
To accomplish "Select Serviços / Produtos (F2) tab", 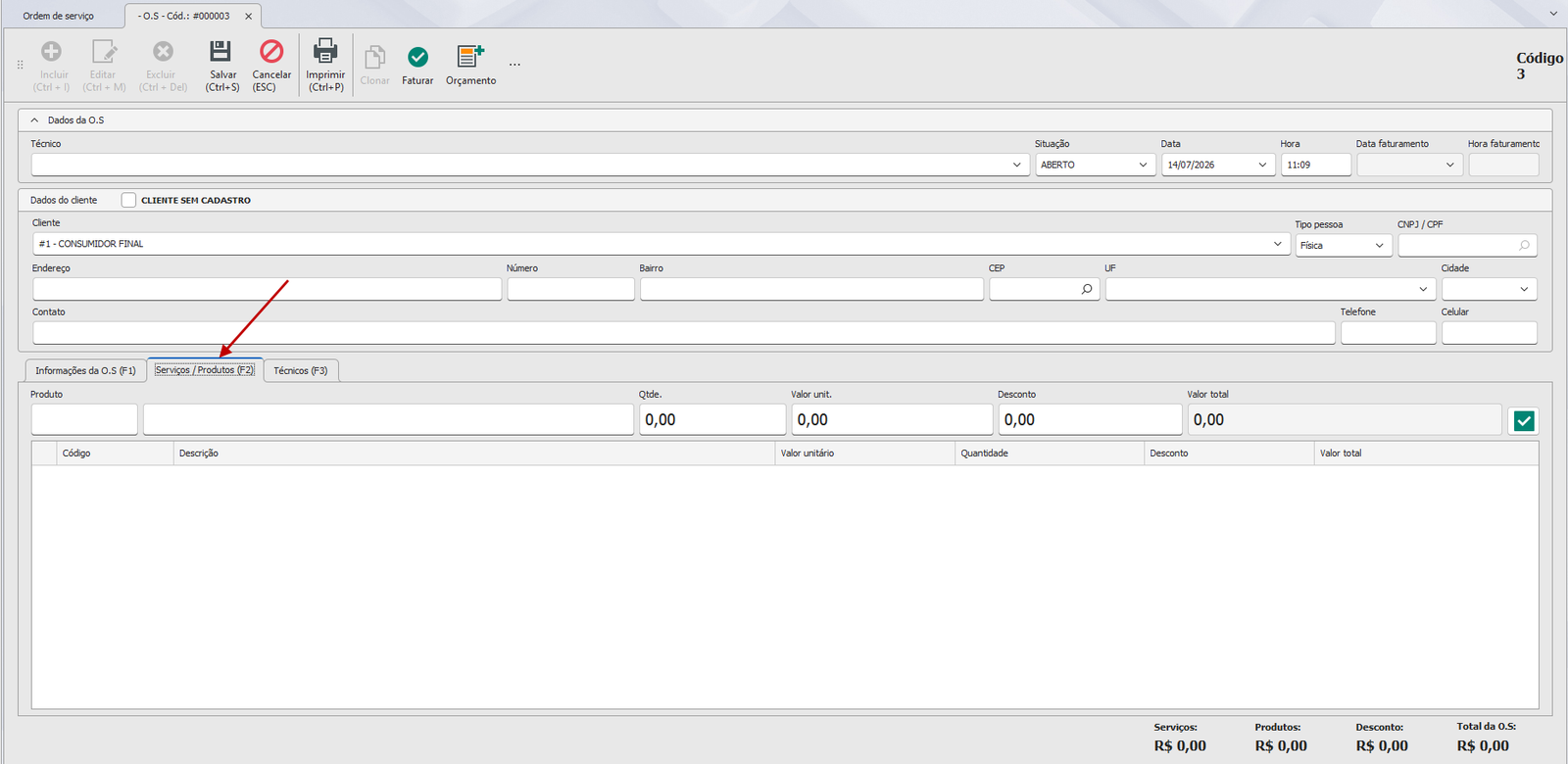I will pos(205,369).
